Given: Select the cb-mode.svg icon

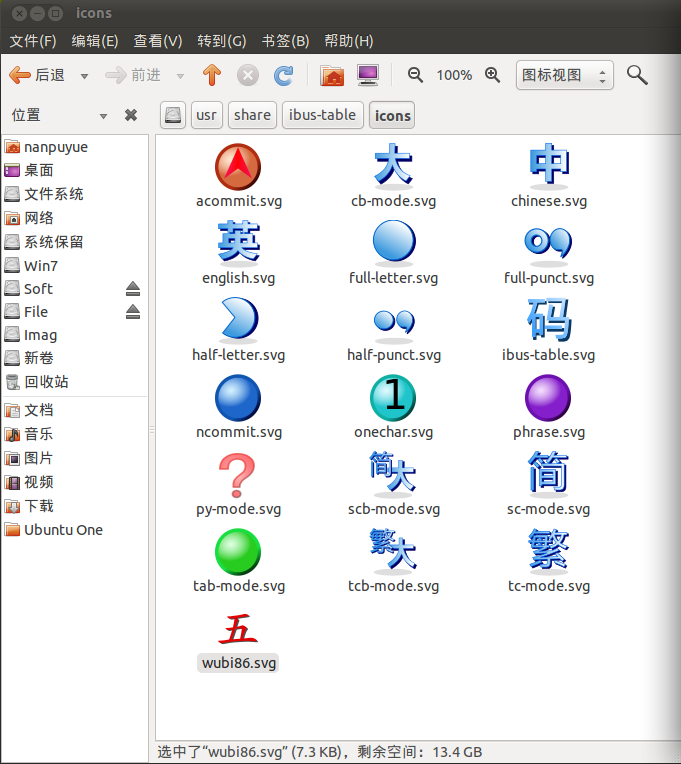Looking at the screenshot, I should [x=394, y=166].
